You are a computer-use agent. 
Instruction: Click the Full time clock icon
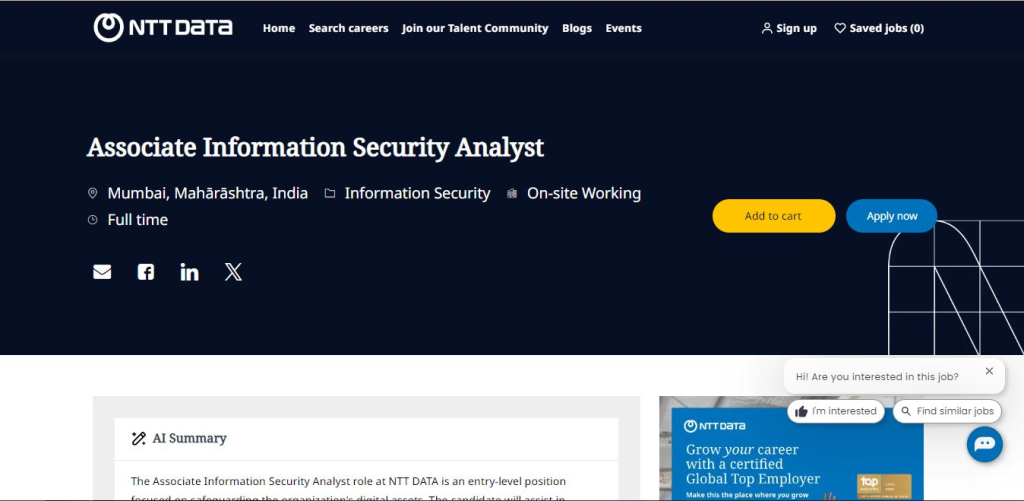93,220
